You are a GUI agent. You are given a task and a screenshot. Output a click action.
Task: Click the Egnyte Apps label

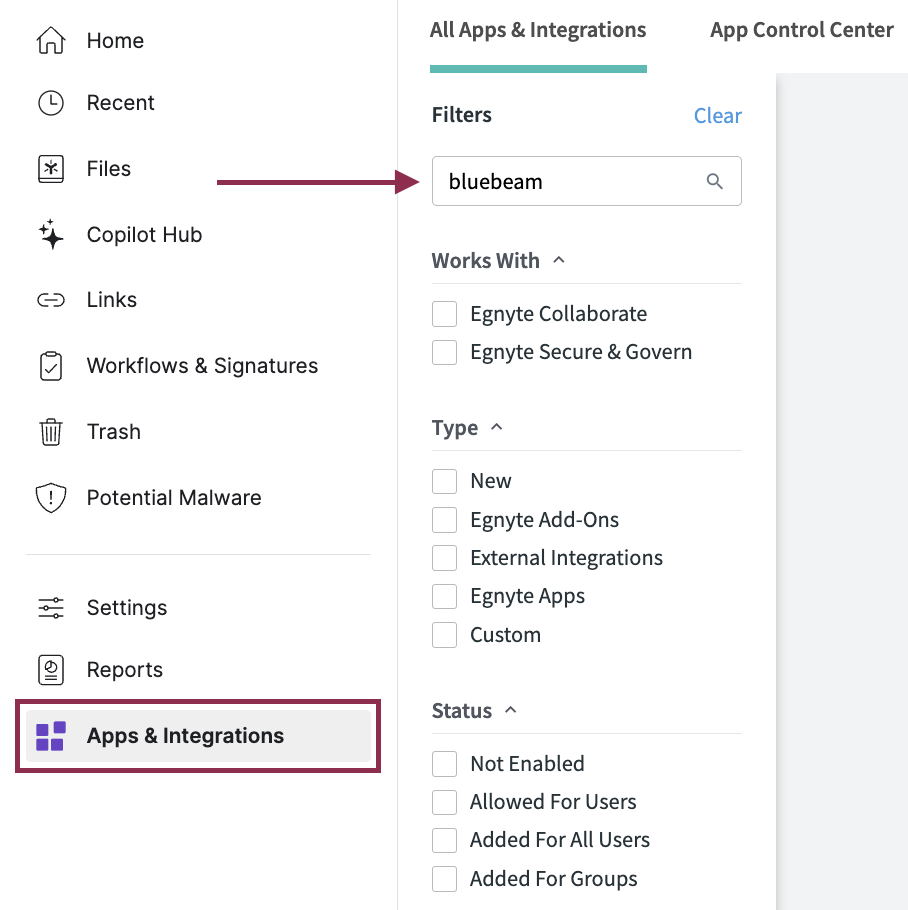527,597
